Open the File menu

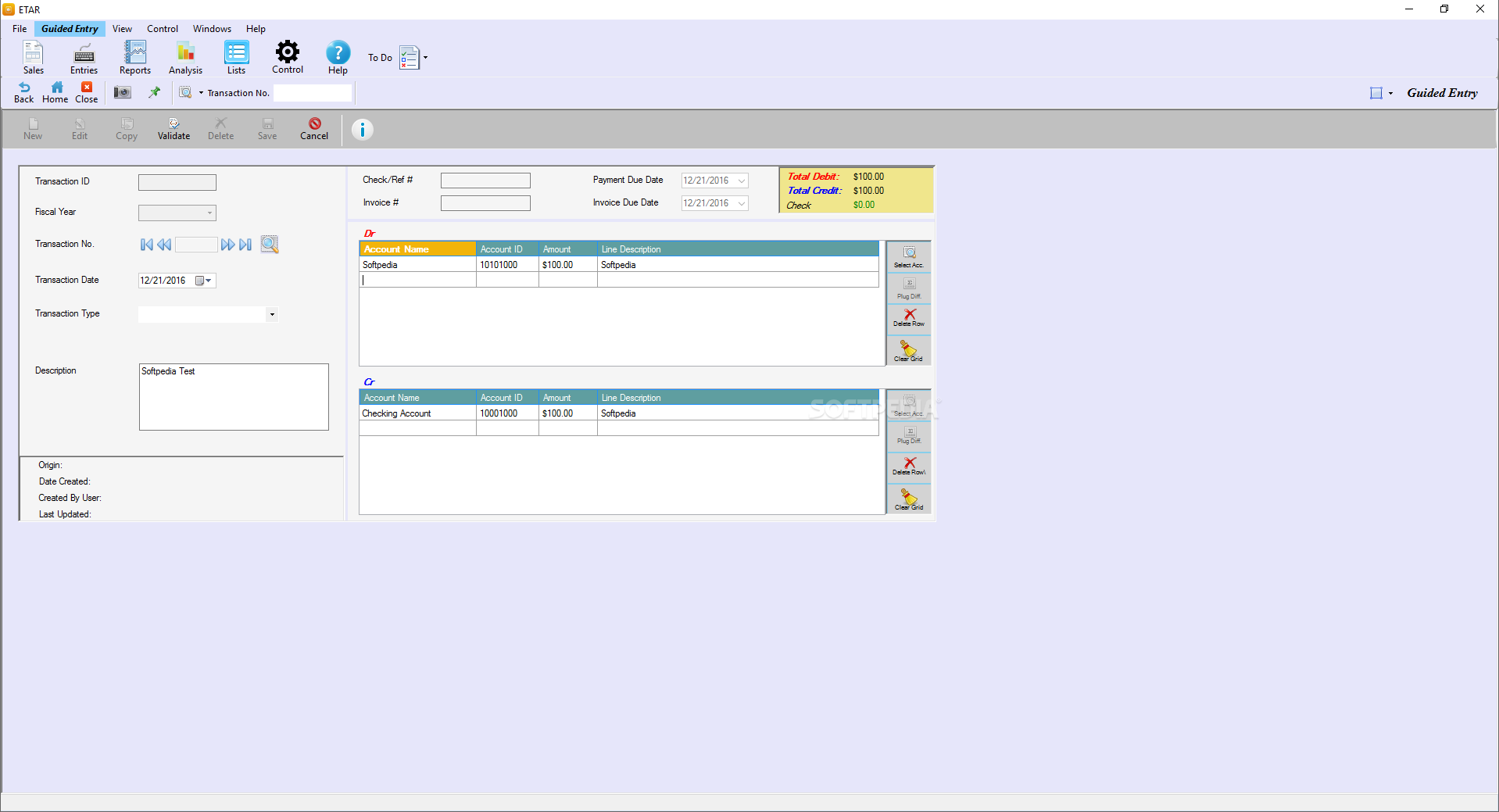tap(20, 29)
